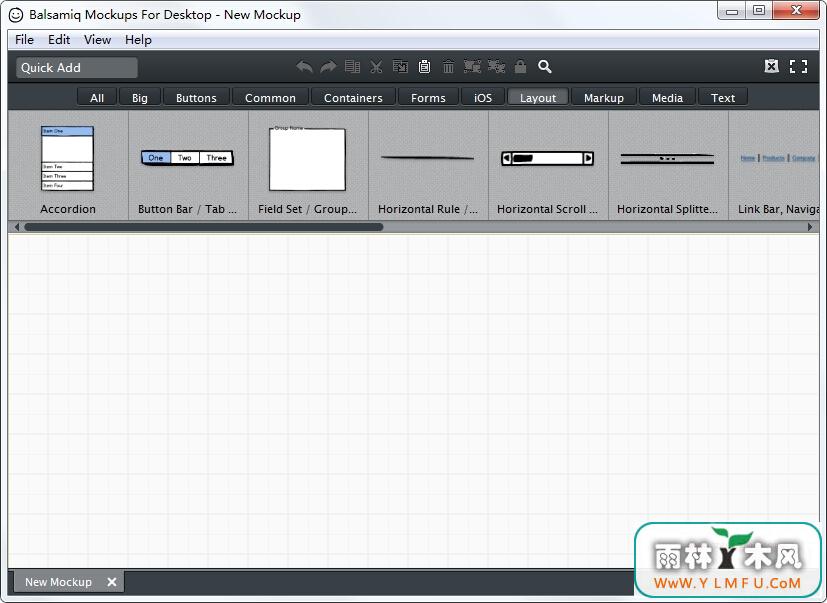Click the Redo arrow icon
This screenshot has height=603, width=827.
[x=328, y=67]
